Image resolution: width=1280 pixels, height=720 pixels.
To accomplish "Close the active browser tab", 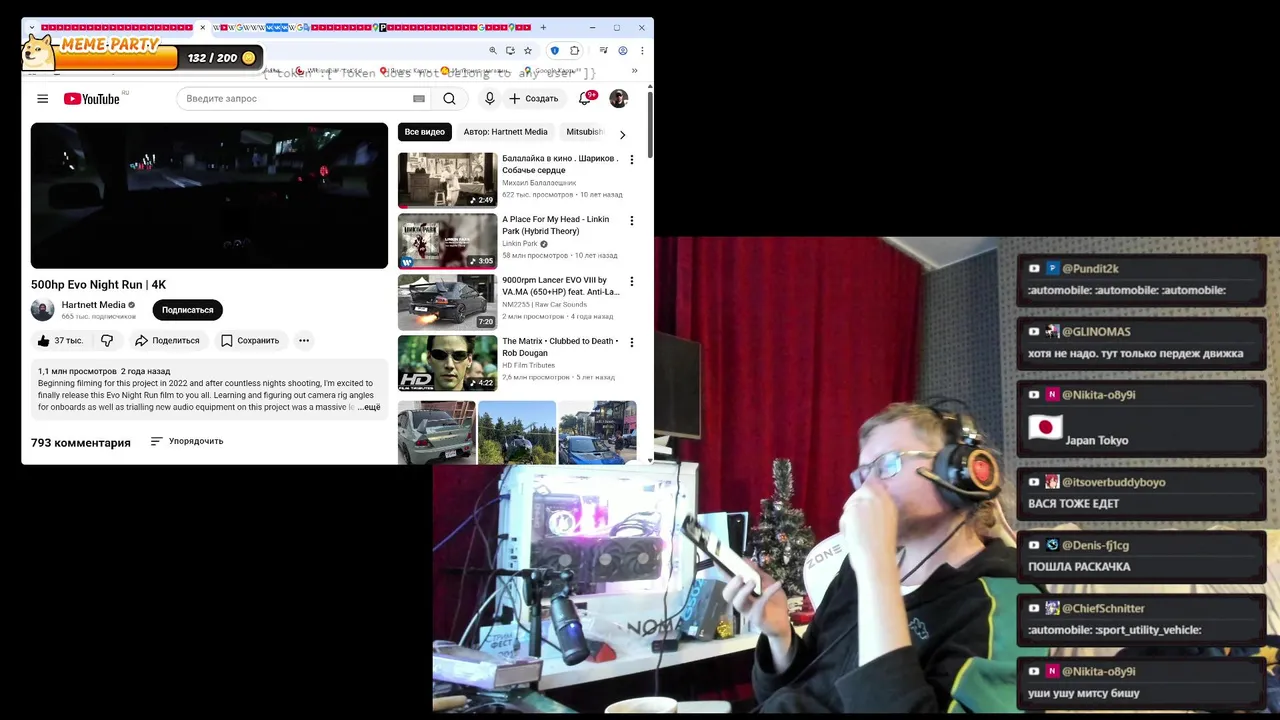I will 202,27.
